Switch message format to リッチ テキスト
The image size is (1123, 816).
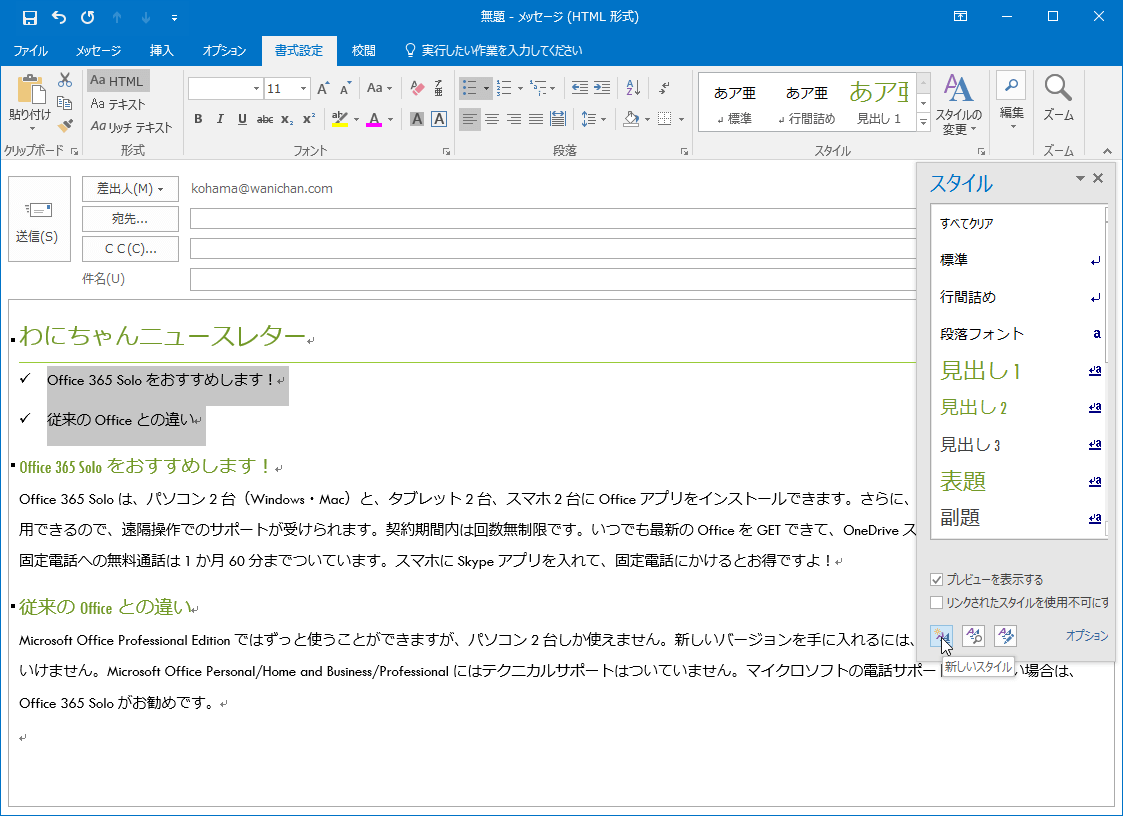132,127
